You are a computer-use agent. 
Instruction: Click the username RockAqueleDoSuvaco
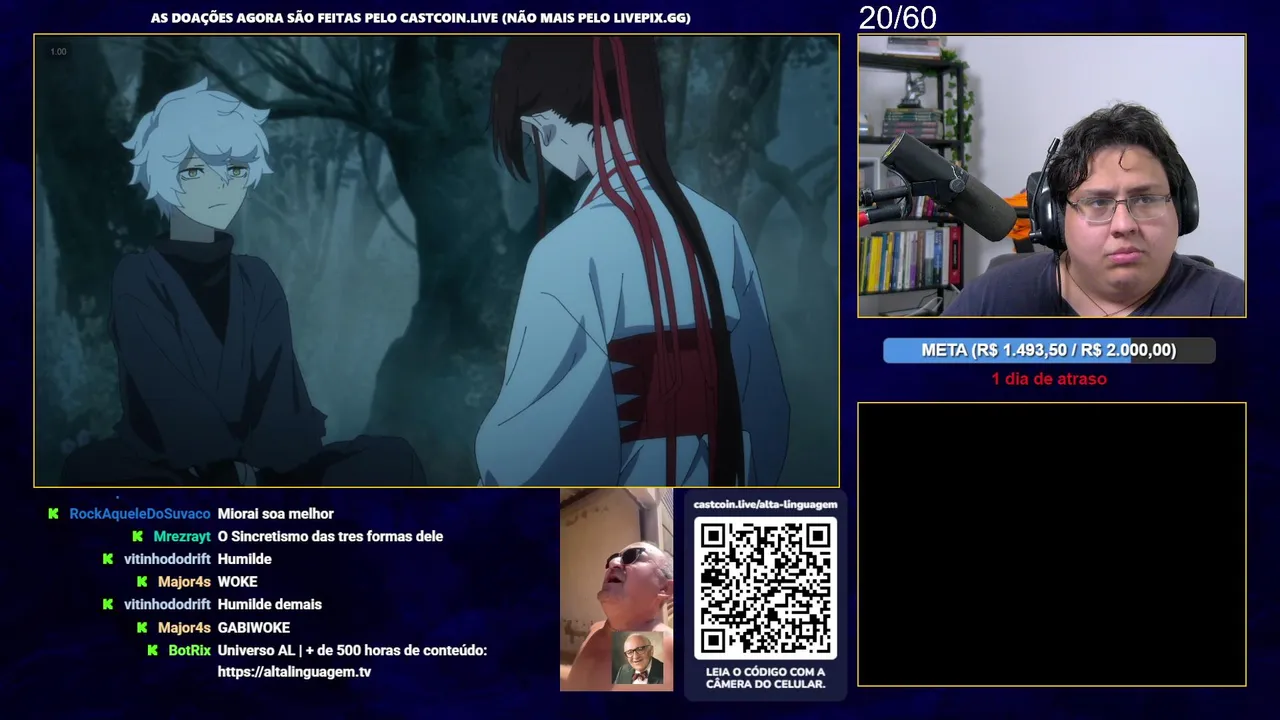point(140,514)
